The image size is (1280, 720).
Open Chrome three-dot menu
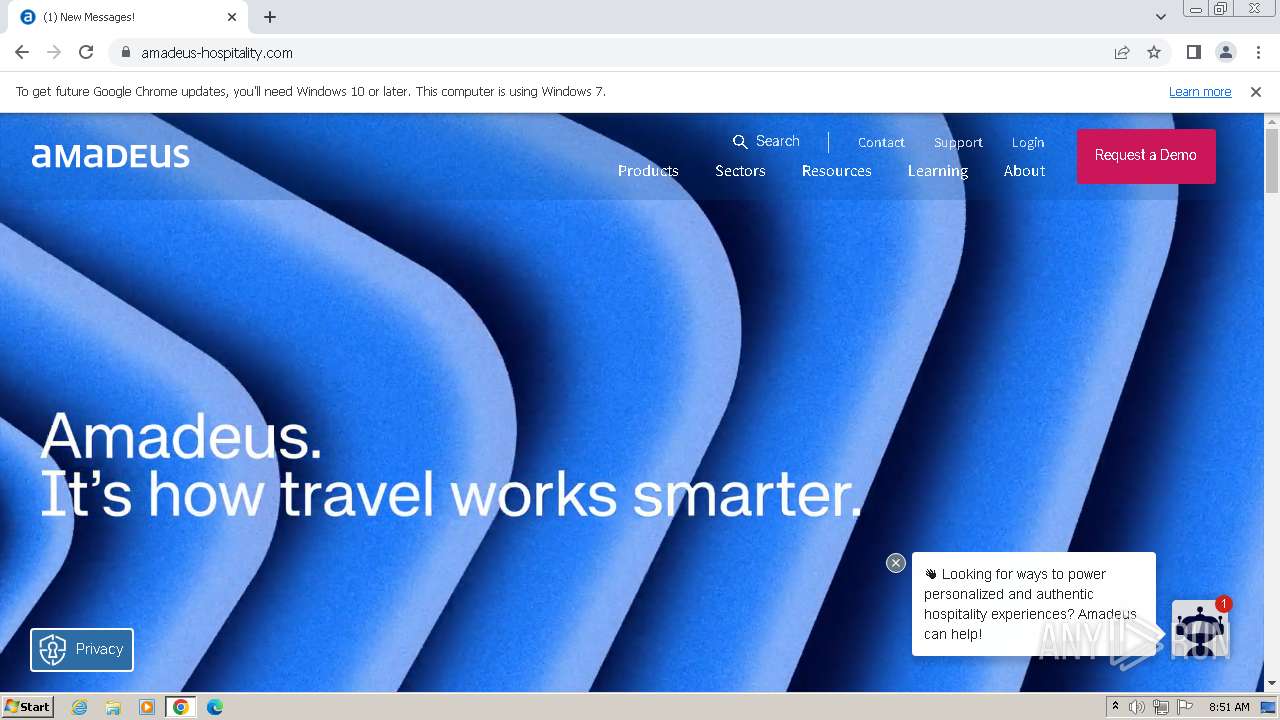coord(1258,52)
